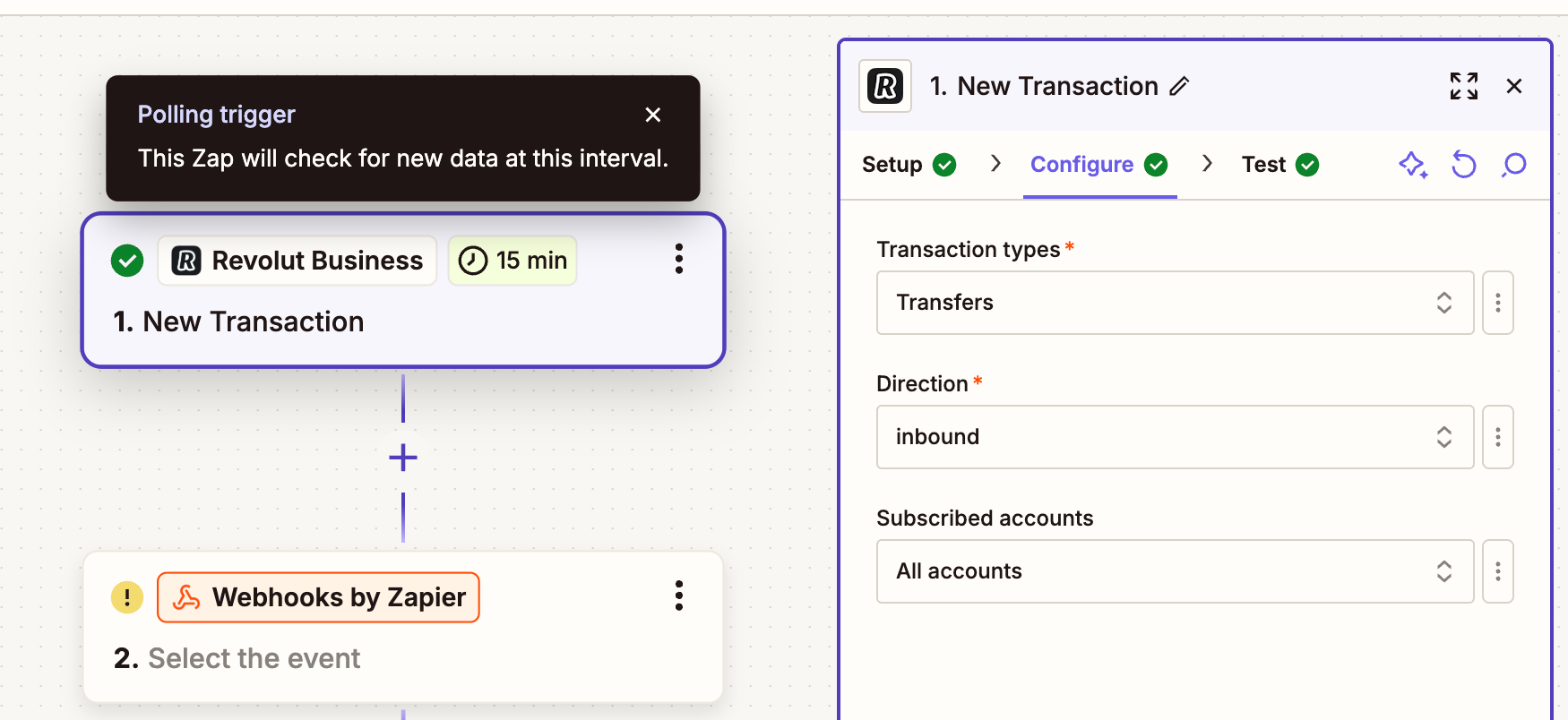The width and height of the screenshot is (1568, 720).
Task: Open the Direction dropdown
Action: tap(1175, 437)
